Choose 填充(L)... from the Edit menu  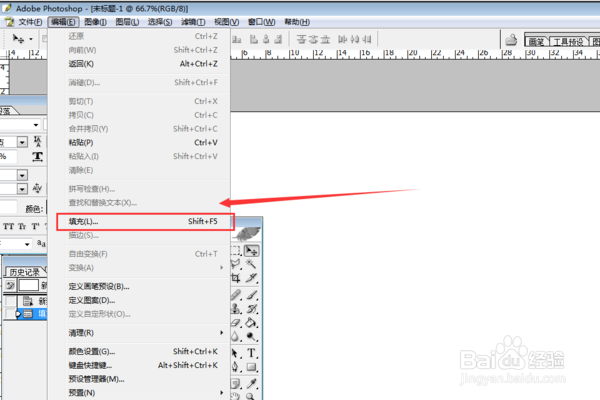click(x=145, y=222)
